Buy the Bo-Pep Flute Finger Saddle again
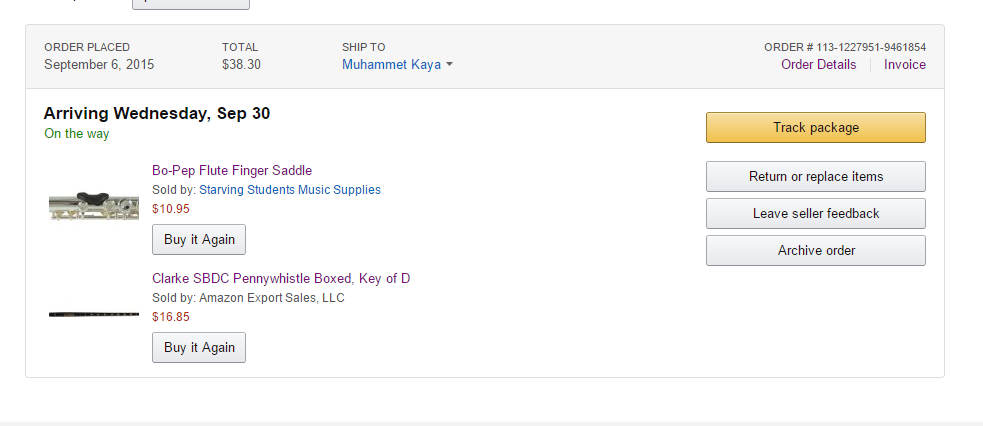Screen dimensions: 983x426 click(199, 239)
